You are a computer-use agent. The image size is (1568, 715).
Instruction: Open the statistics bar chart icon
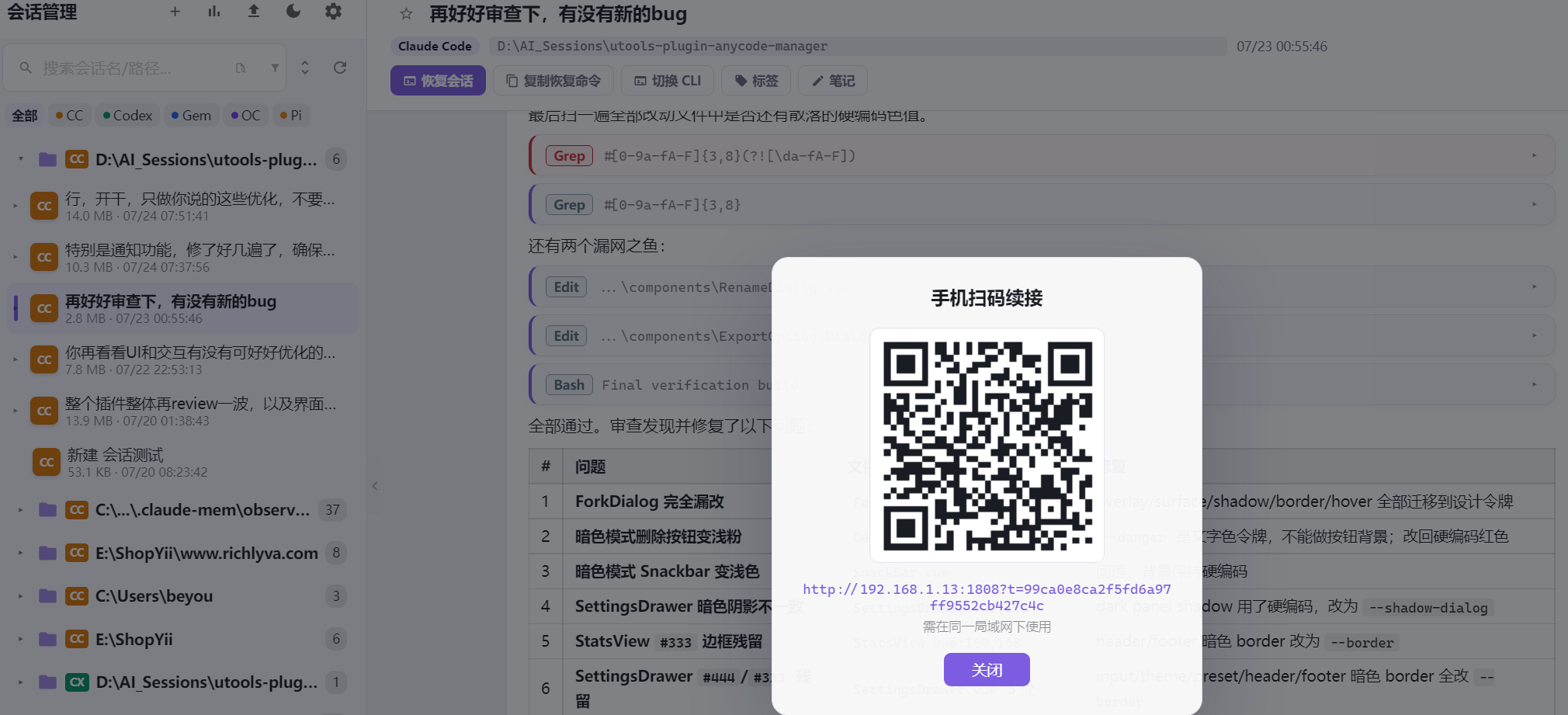click(x=214, y=12)
